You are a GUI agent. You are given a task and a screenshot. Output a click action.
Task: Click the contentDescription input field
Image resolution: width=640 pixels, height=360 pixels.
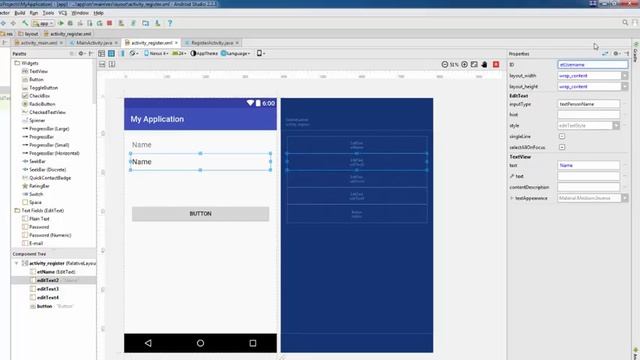(x=589, y=187)
